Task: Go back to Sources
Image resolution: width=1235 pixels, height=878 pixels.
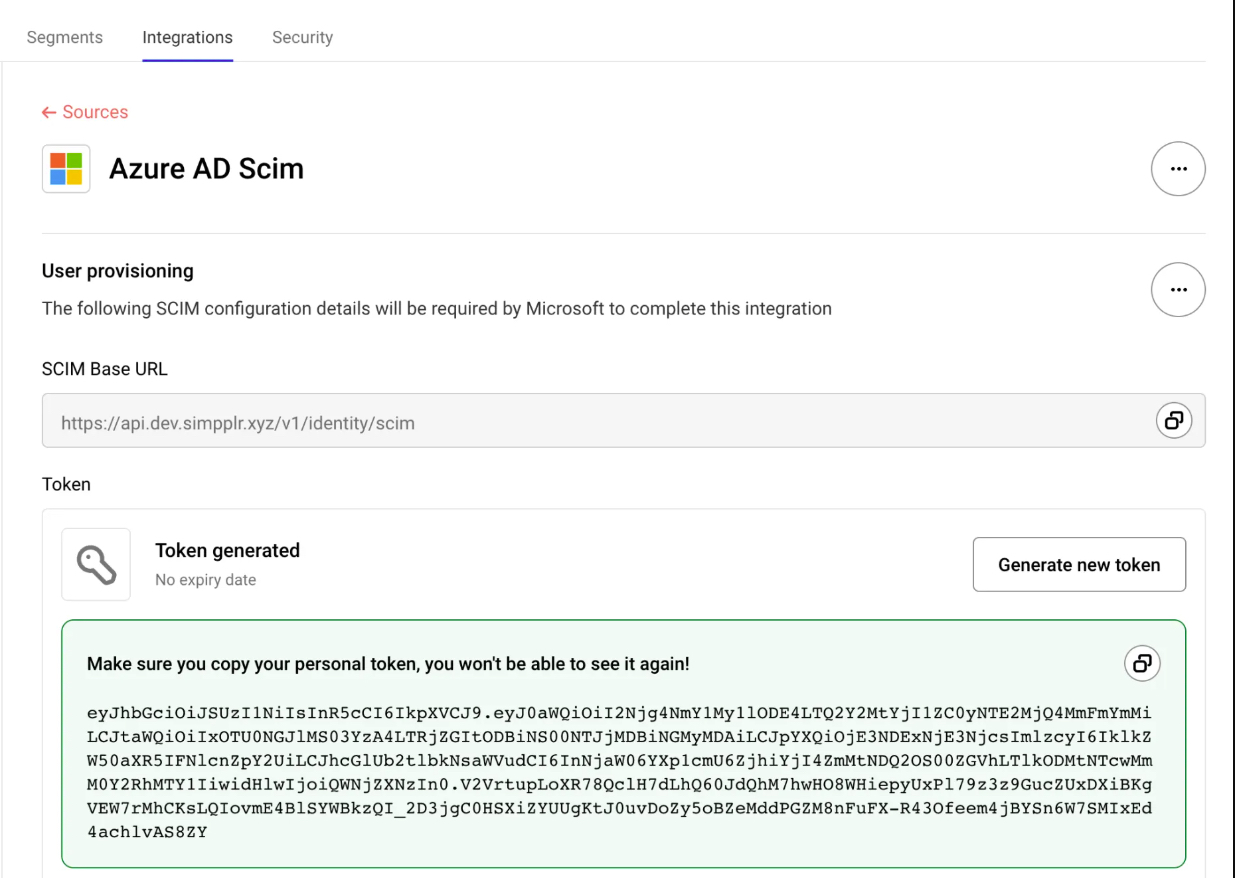Action: tap(95, 112)
